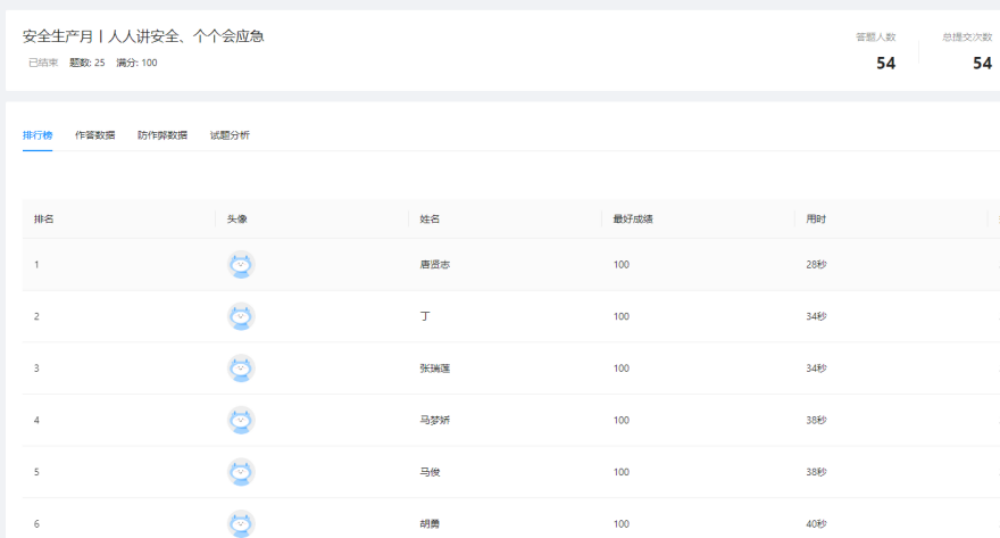
Task: Select the name 唐贤志 in the leaderboard
Action: (x=435, y=265)
